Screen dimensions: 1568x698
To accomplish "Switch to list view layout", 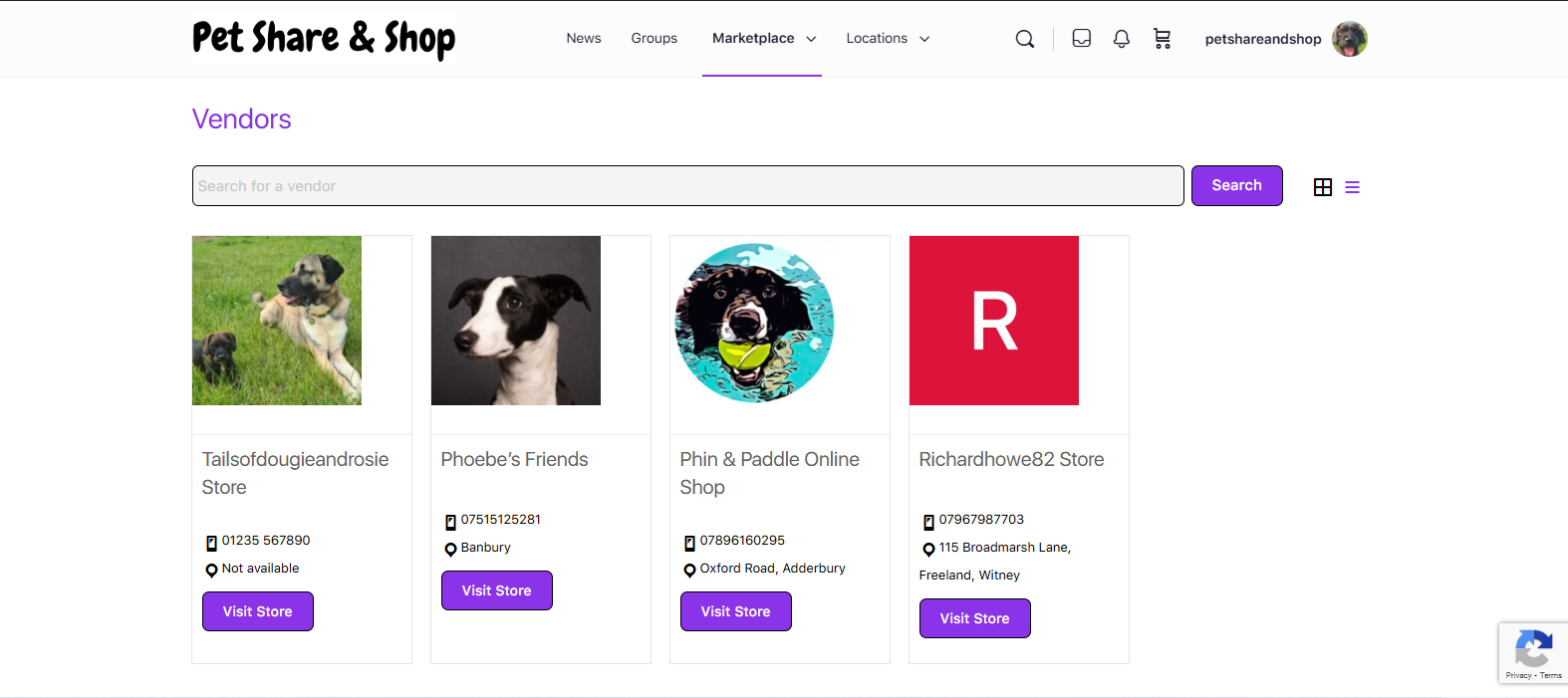I will click(x=1352, y=187).
